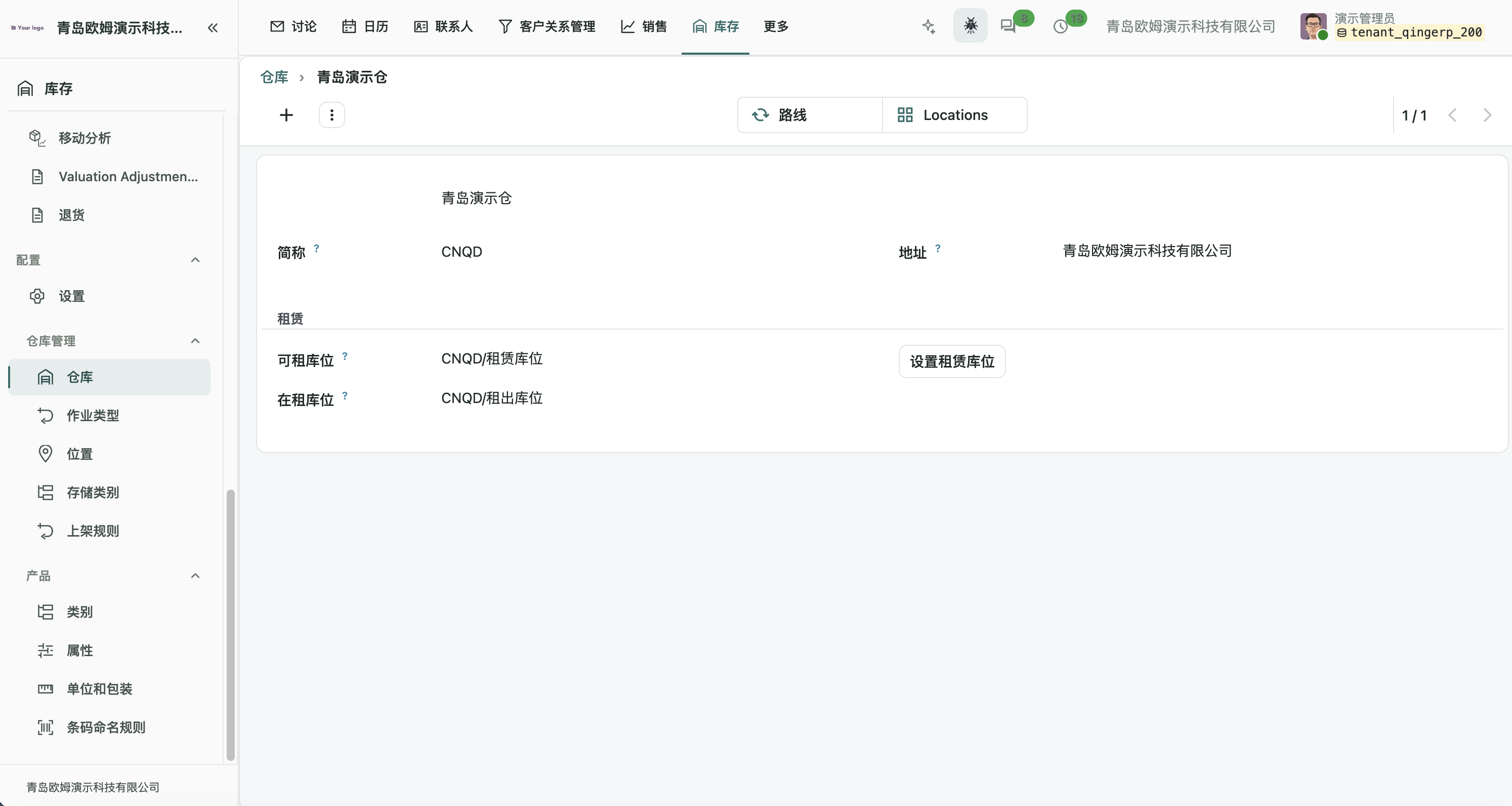Open the 日历 top menu
The height and width of the screenshot is (806, 1512).
point(364,26)
